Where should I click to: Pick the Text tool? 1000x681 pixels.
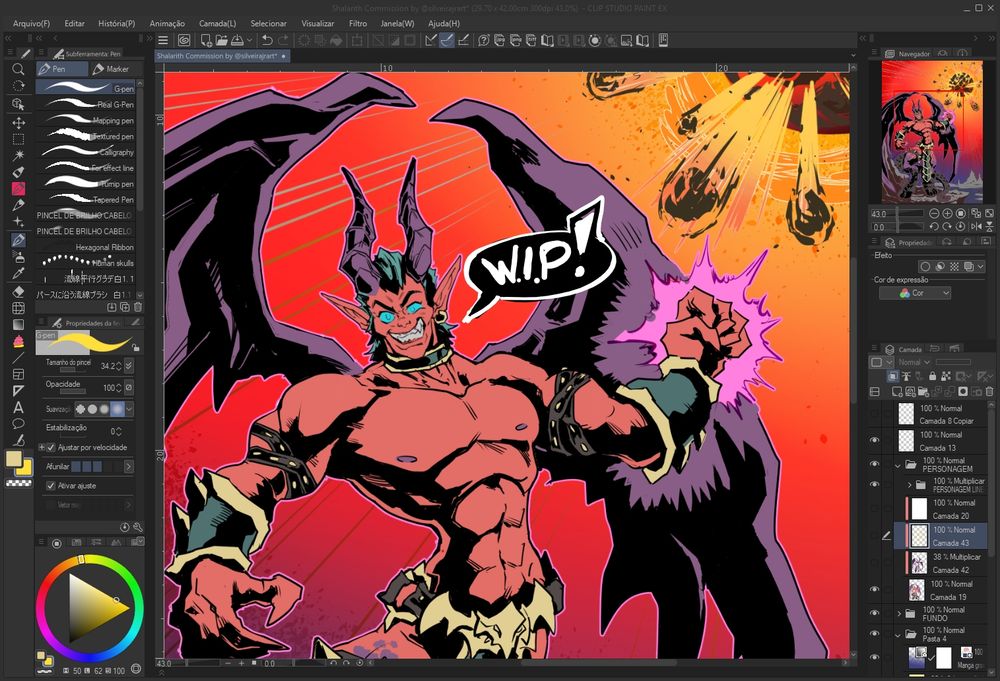click(18, 407)
